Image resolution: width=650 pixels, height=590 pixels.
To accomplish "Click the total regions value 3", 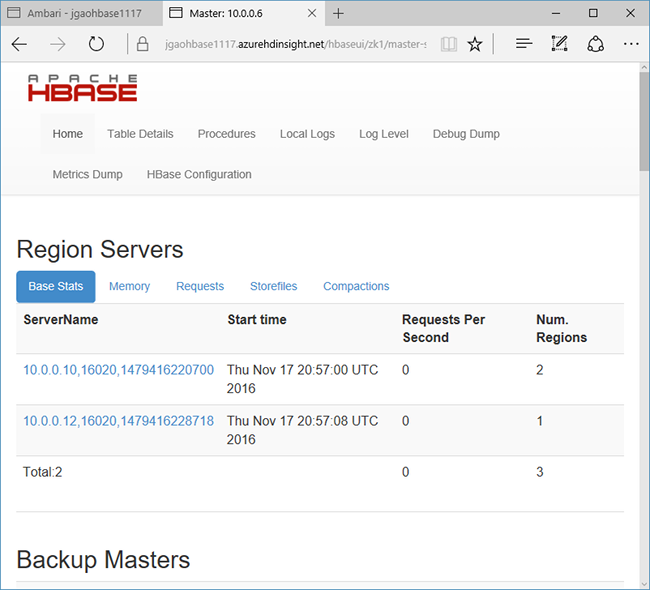I will tap(539, 472).
